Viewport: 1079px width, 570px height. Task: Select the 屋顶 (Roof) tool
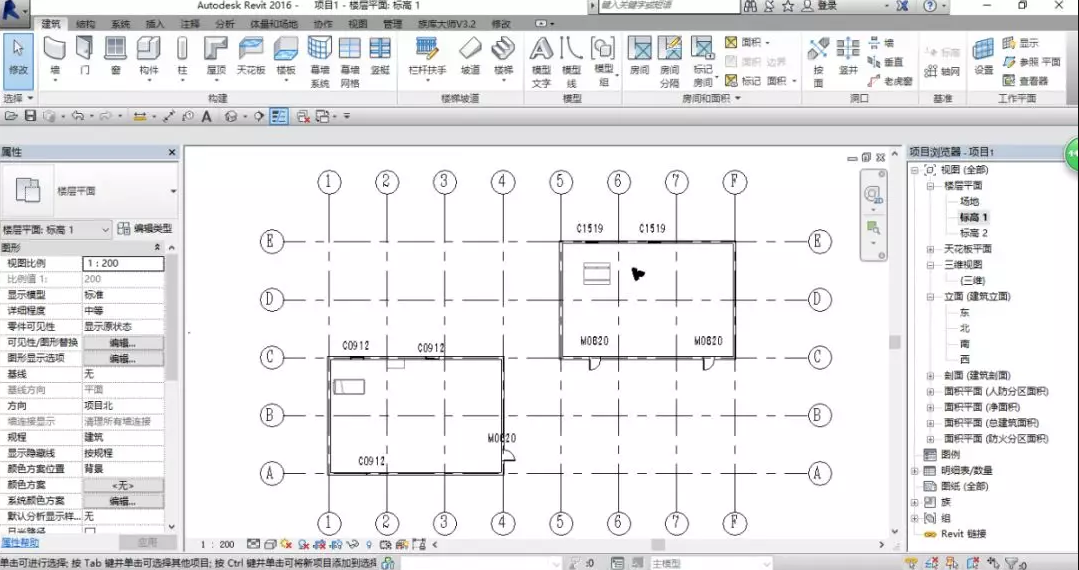pos(216,57)
